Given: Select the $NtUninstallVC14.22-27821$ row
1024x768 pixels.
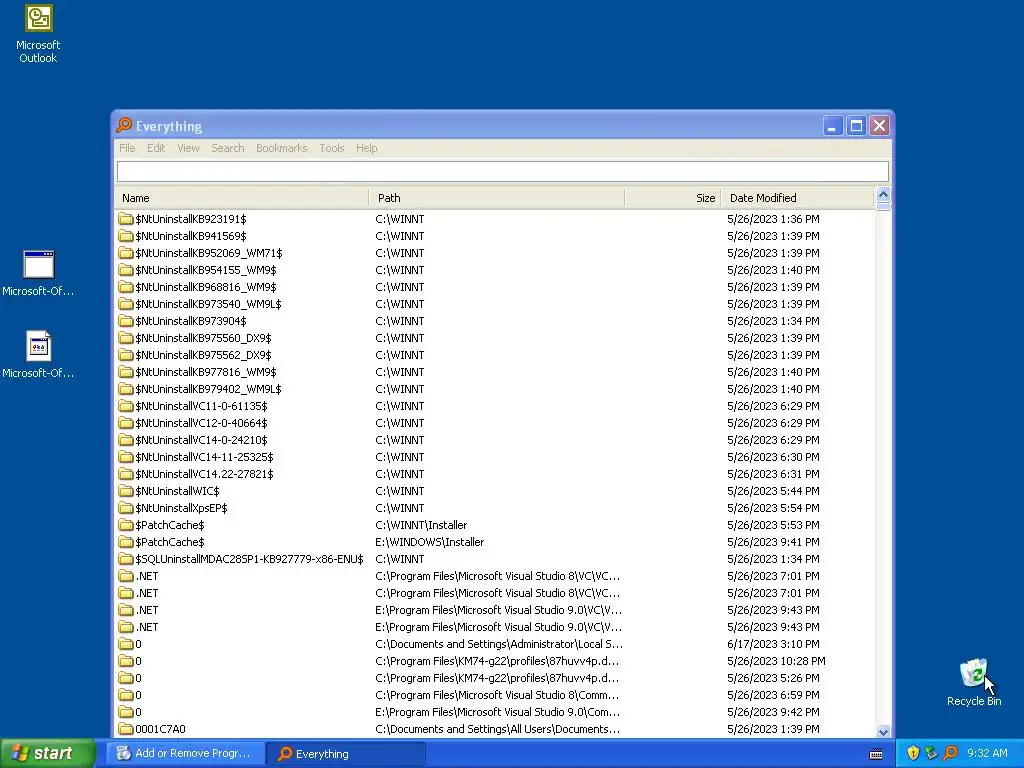Looking at the screenshot, I should coord(494,473).
